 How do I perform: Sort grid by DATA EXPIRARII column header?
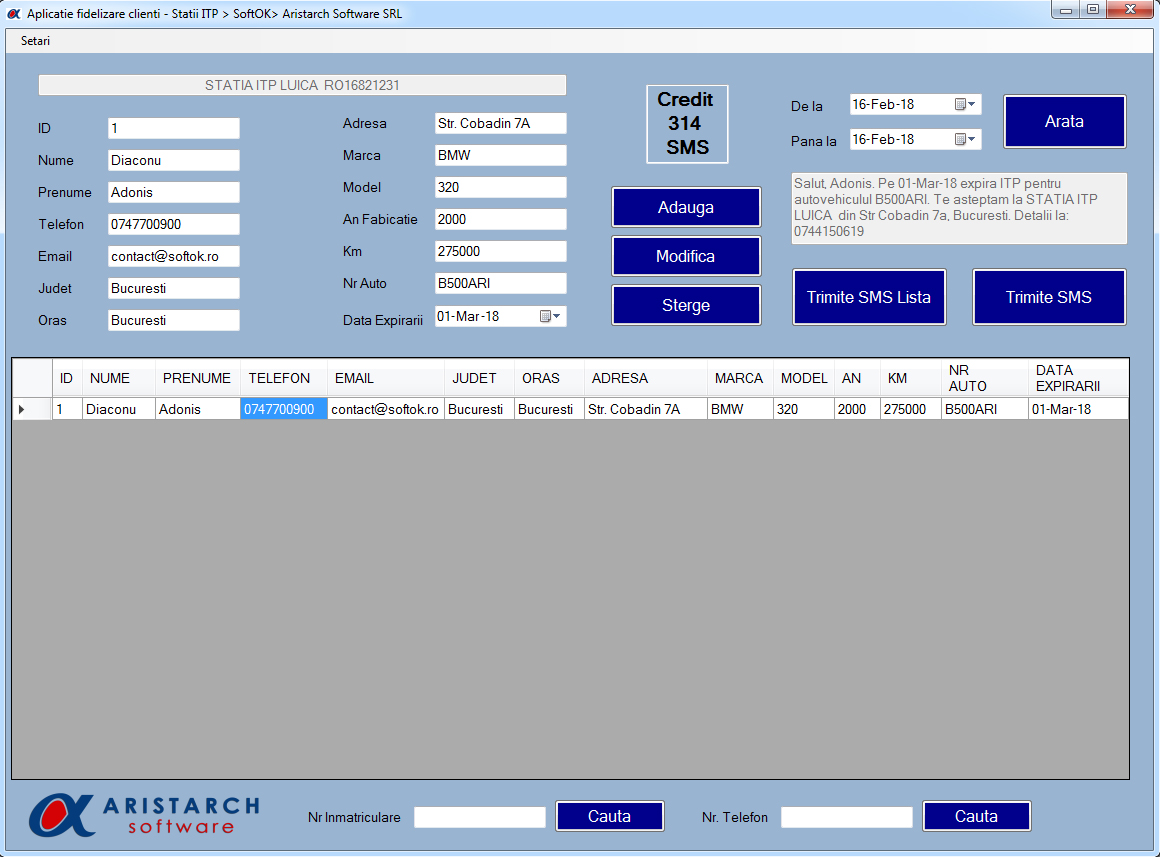coord(1078,378)
